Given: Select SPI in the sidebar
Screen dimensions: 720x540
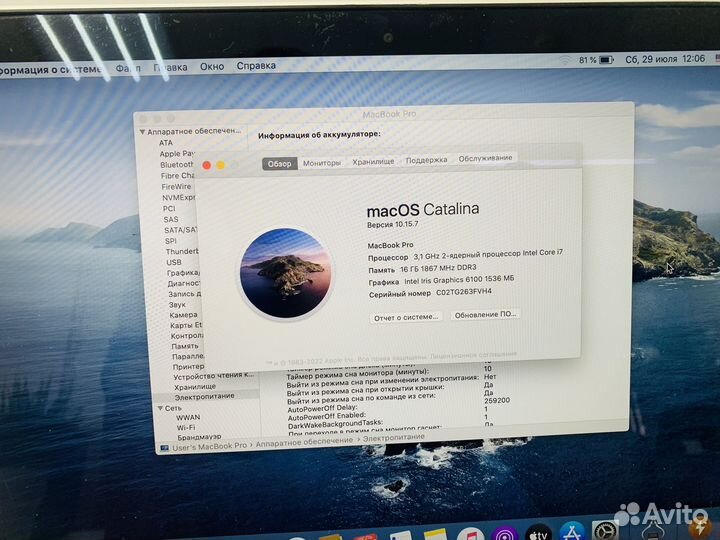Looking at the screenshot, I should click(x=170, y=241).
